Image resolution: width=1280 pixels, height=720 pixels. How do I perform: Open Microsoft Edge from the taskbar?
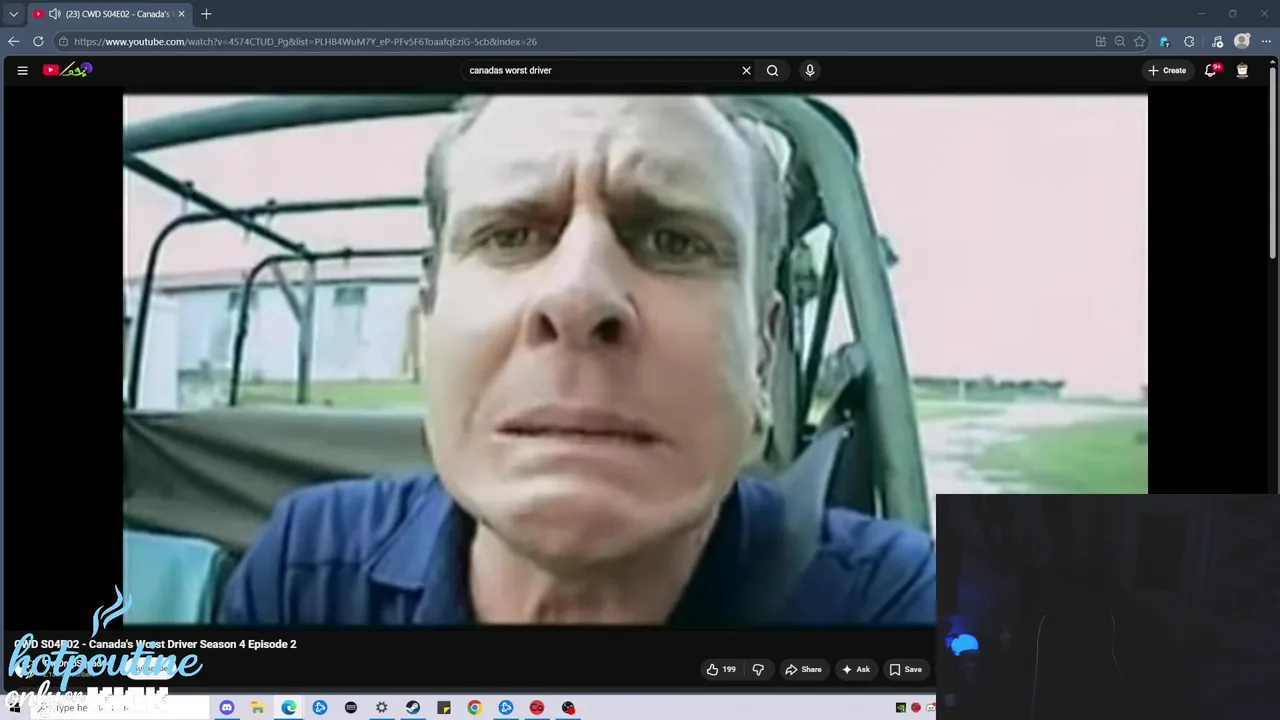click(x=288, y=708)
